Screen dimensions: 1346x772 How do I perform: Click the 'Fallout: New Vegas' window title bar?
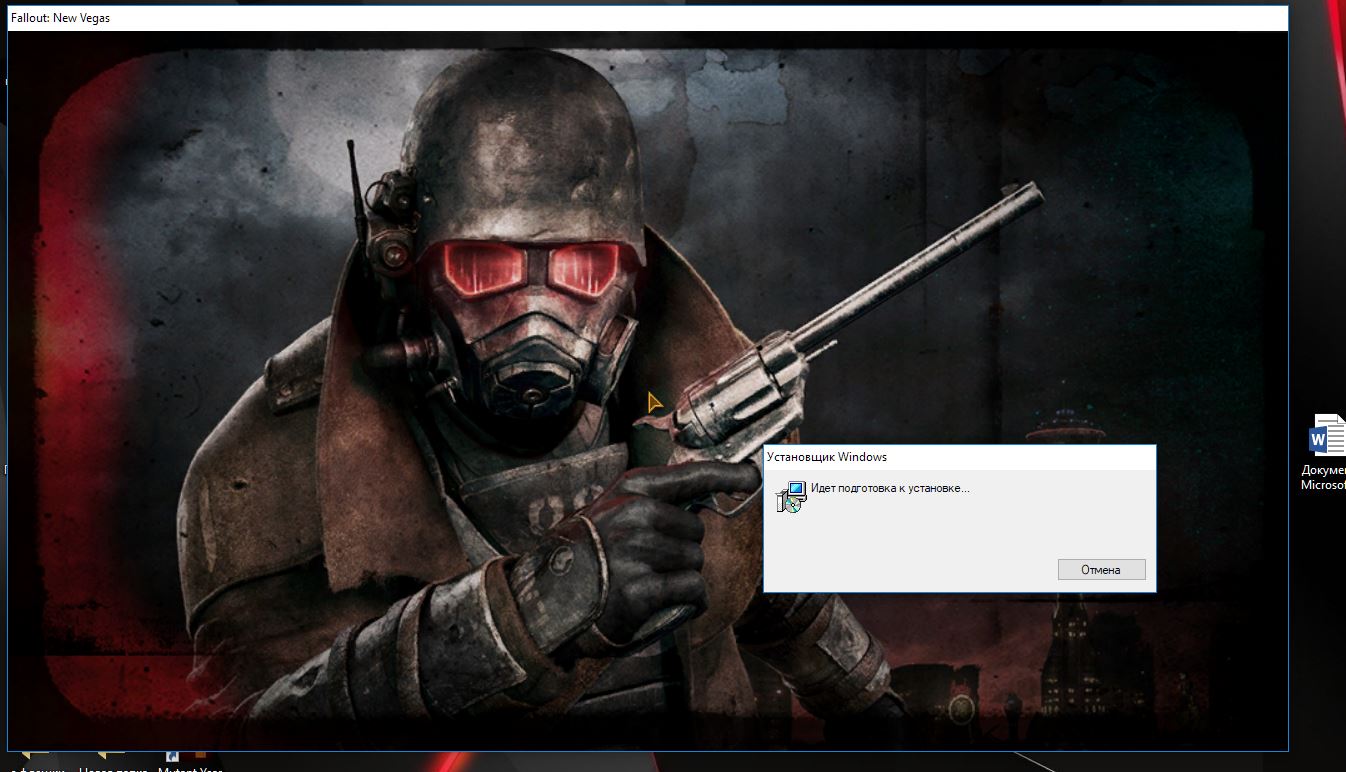[648, 18]
